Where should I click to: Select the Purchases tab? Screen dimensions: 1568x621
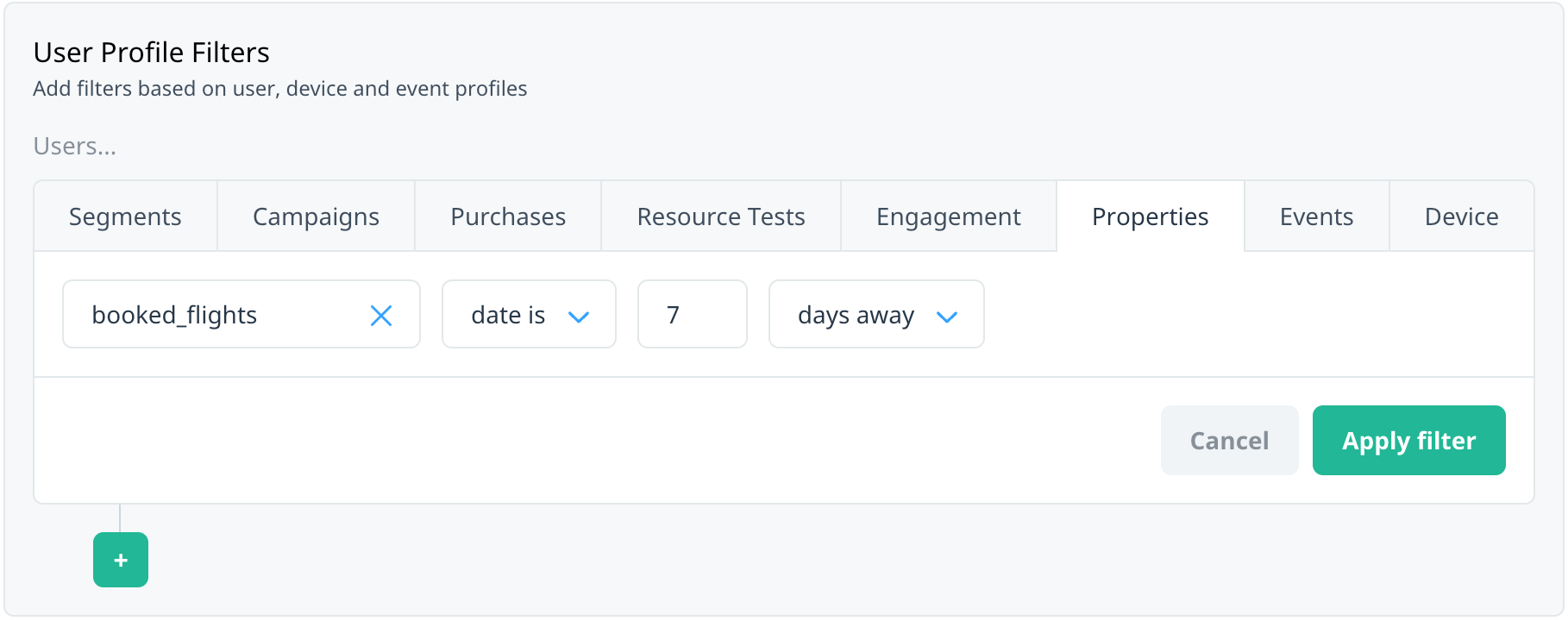coord(508,216)
